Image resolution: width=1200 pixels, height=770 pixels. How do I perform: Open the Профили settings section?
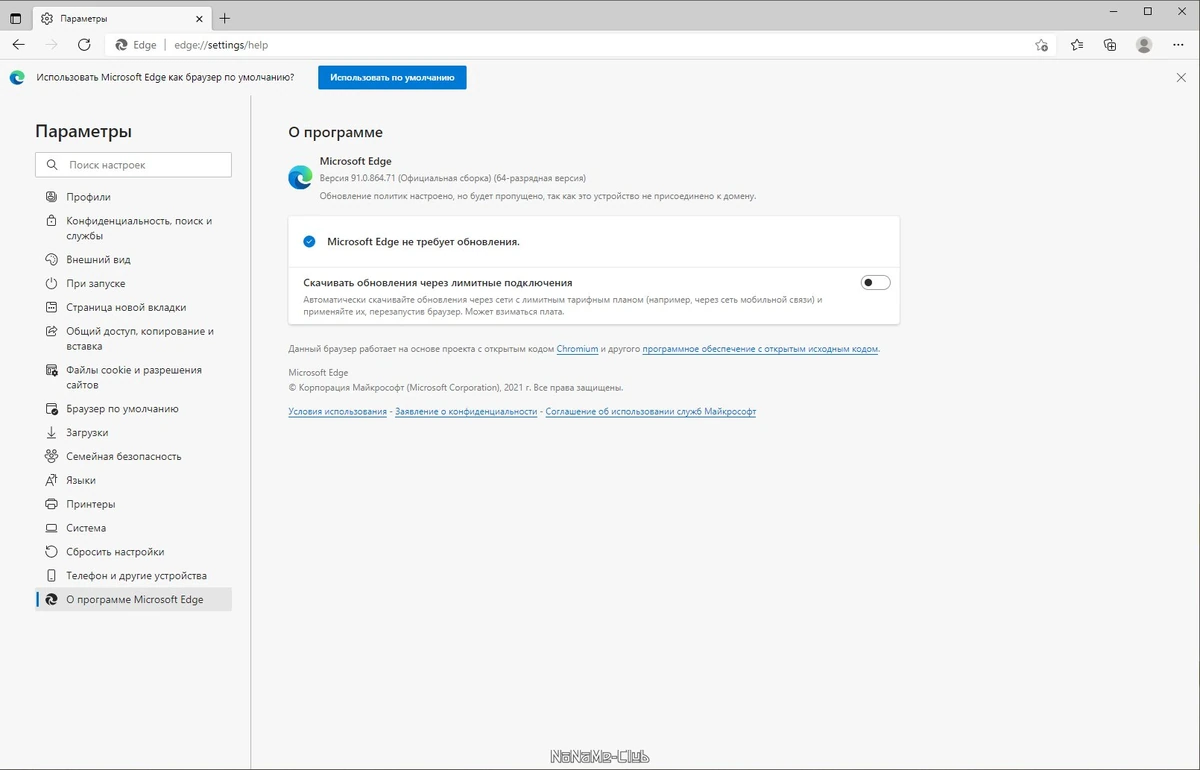[134, 197]
